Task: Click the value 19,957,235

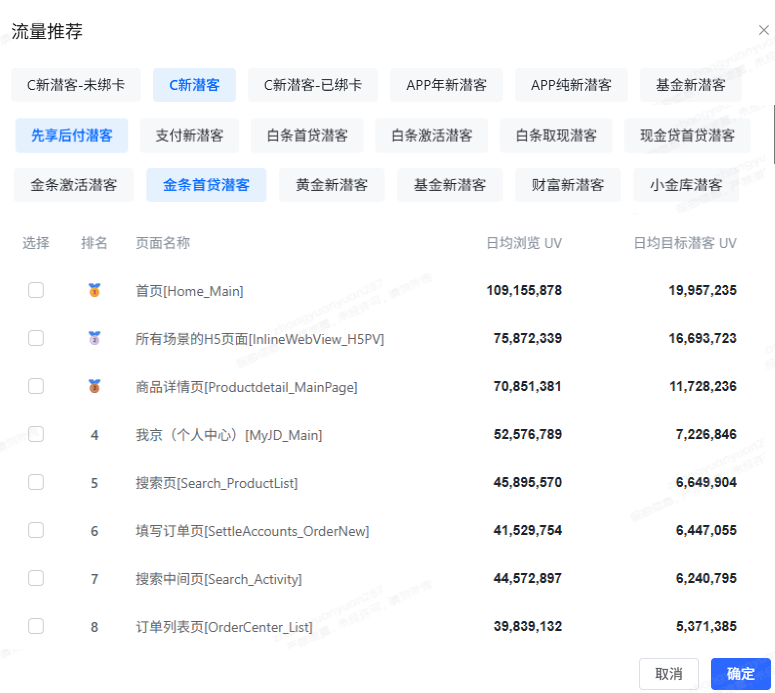Action: click(702, 290)
